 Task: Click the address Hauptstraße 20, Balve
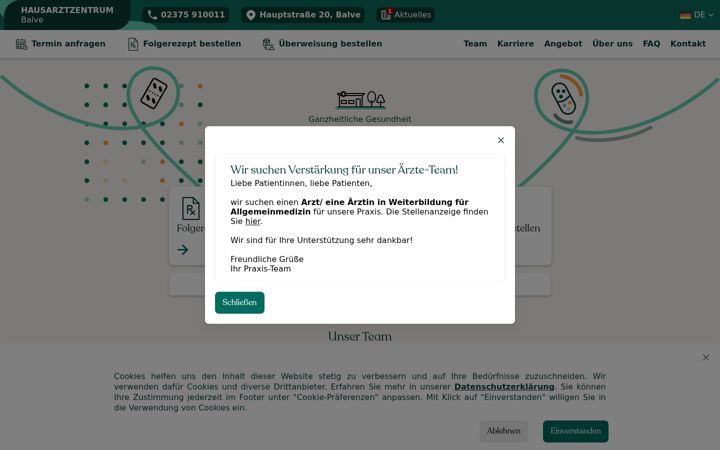(x=310, y=15)
